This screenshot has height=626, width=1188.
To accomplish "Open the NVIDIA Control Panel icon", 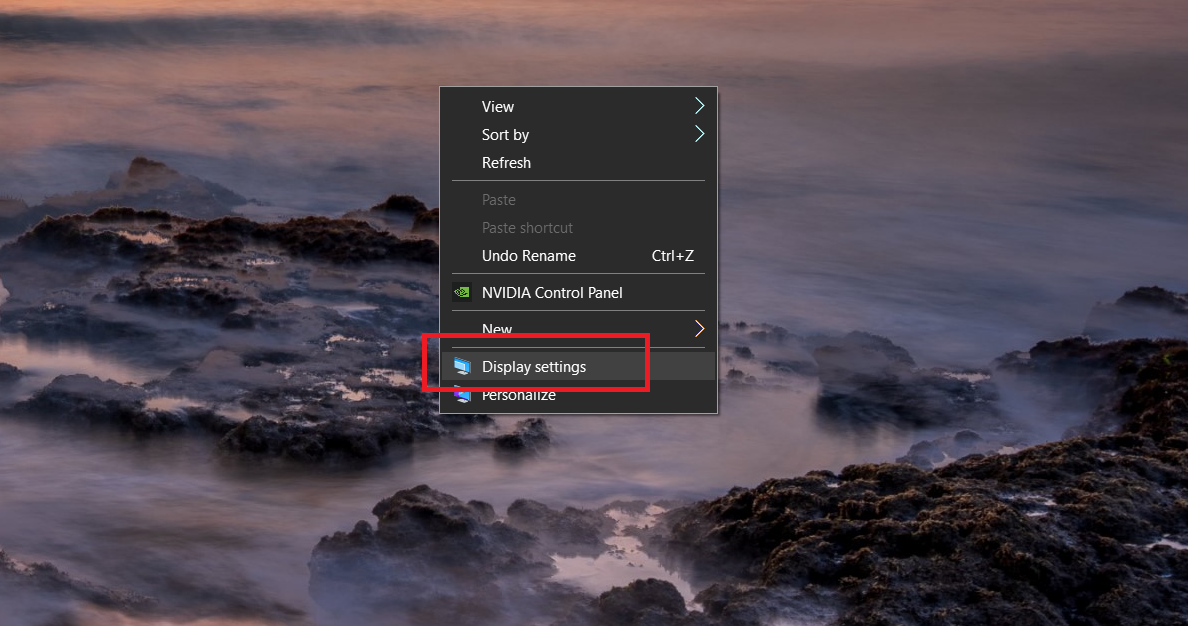I will tap(463, 292).
